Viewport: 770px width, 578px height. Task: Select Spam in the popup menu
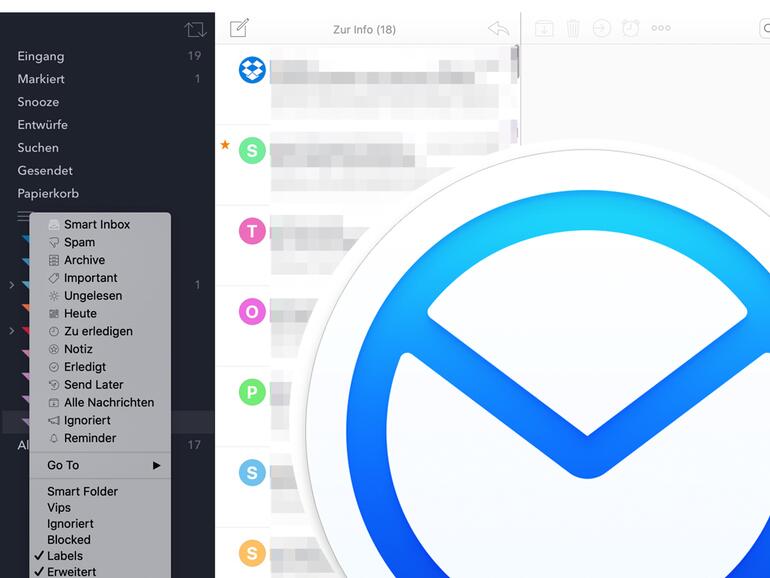coord(100,242)
